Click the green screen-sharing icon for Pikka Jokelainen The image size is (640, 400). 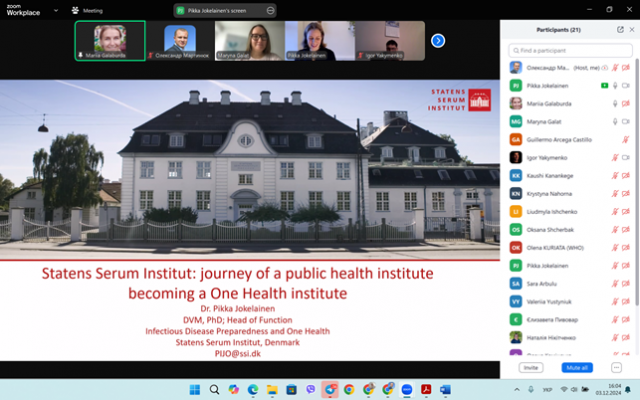604,86
